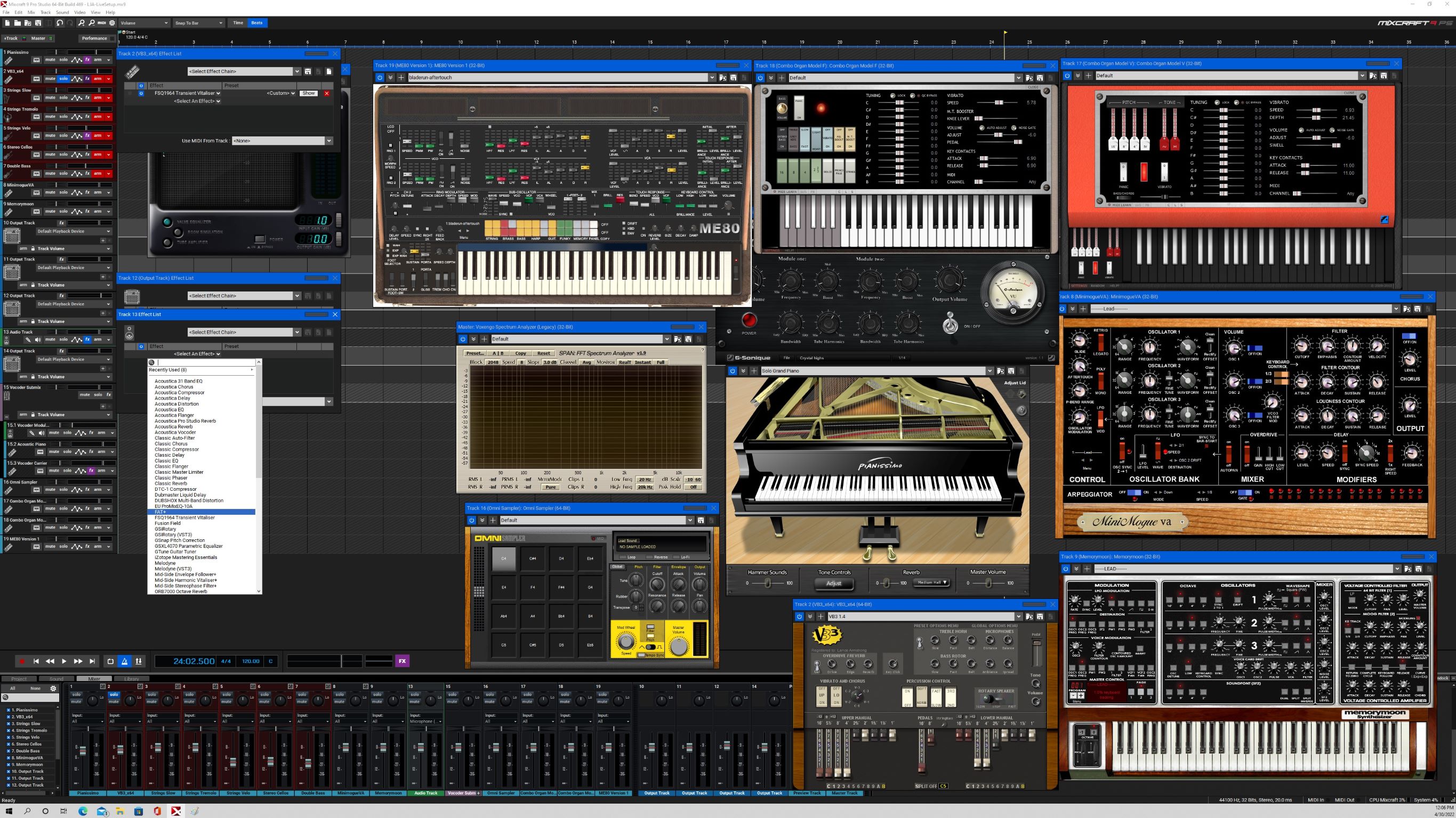Delete FSQ1964 Transient Vitaliser with red X

pyautogui.click(x=326, y=93)
